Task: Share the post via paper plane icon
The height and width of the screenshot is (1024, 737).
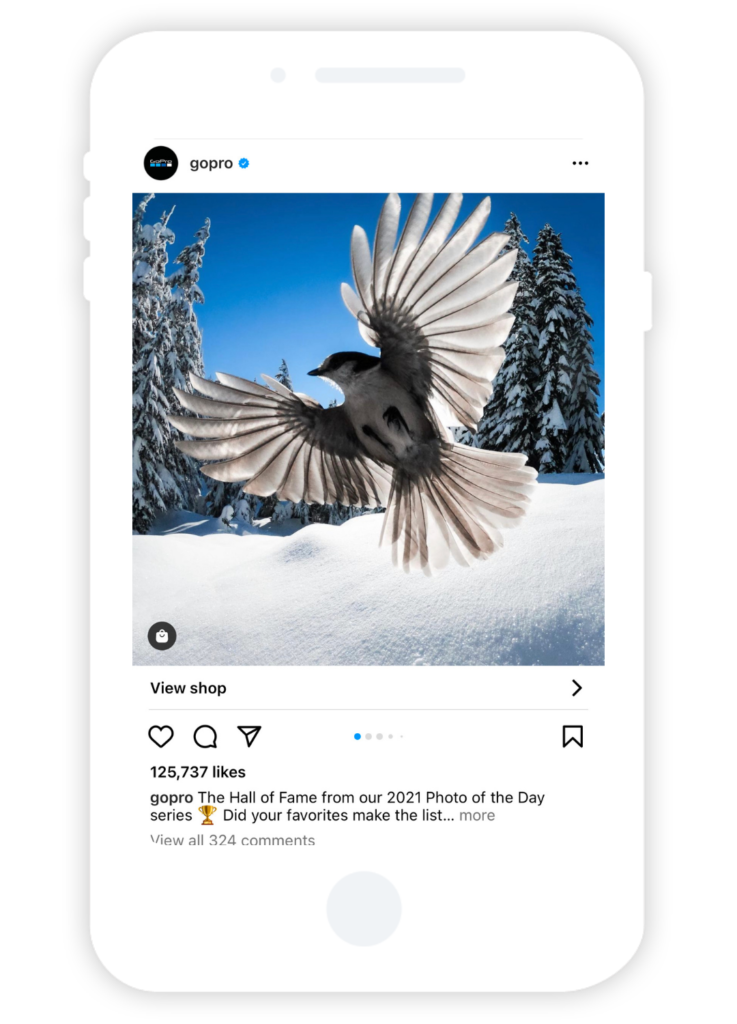Action: [249, 736]
